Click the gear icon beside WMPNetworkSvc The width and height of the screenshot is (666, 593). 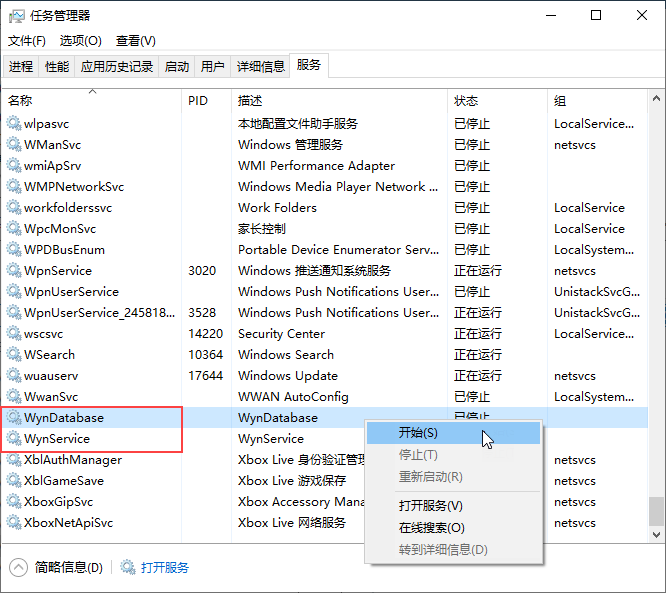pyautogui.click(x=14, y=186)
